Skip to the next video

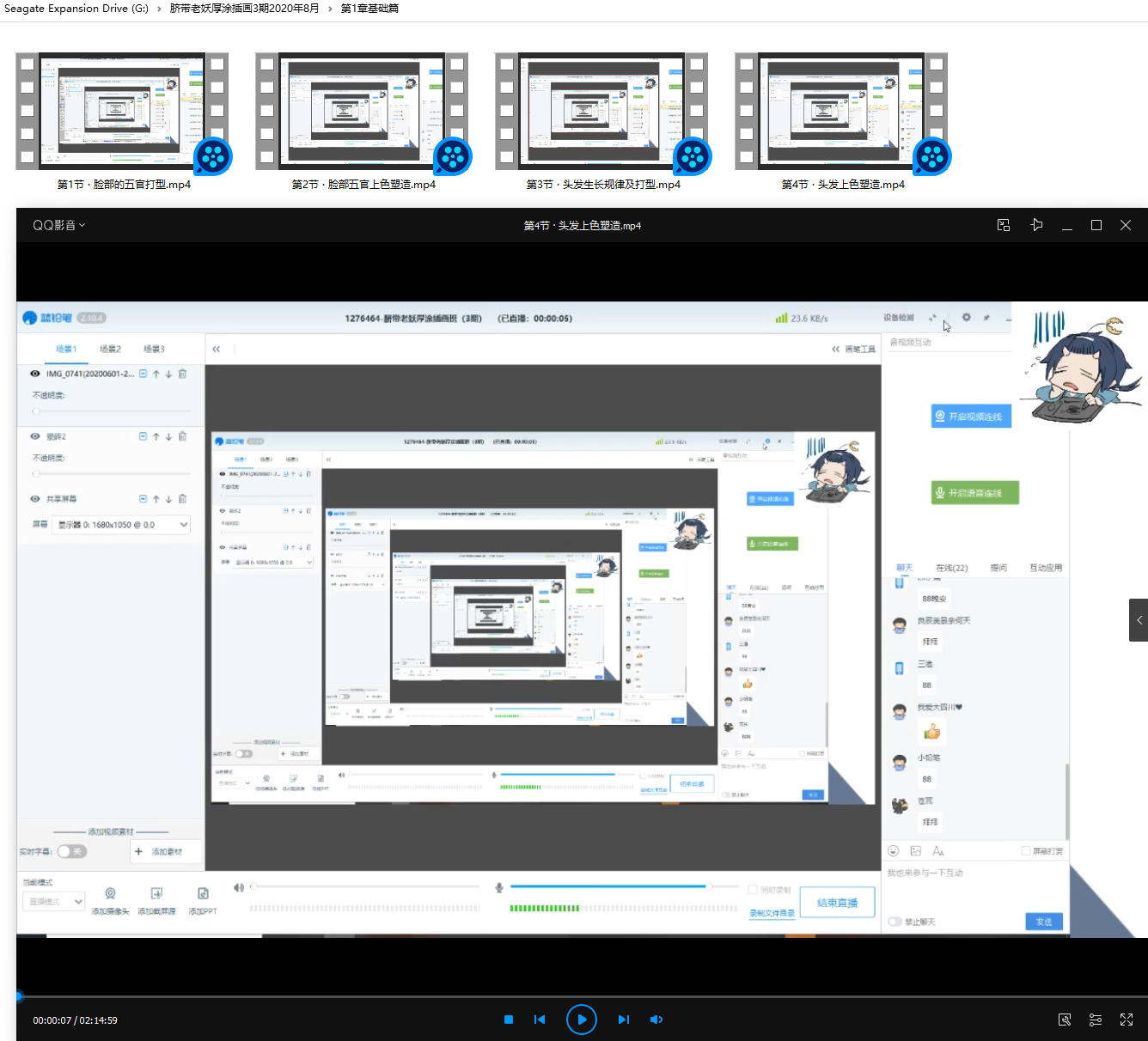pos(624,1020)
